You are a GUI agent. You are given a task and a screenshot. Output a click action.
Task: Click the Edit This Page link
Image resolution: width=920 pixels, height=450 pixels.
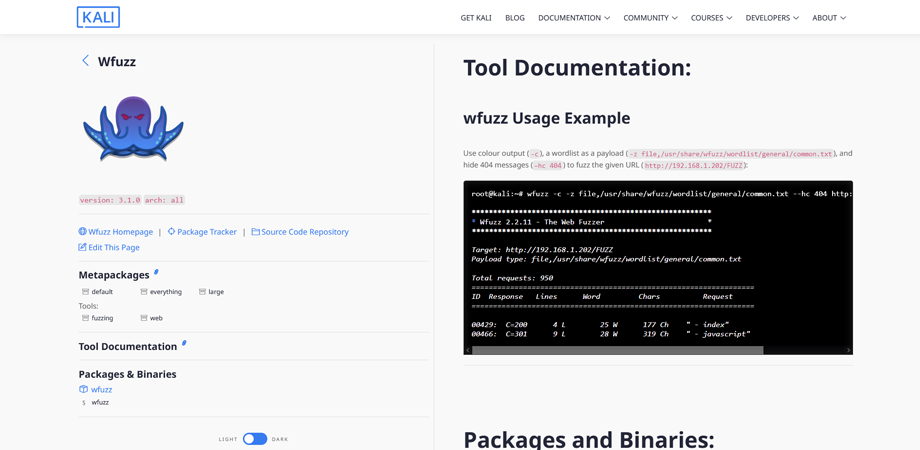pos(114,247)
